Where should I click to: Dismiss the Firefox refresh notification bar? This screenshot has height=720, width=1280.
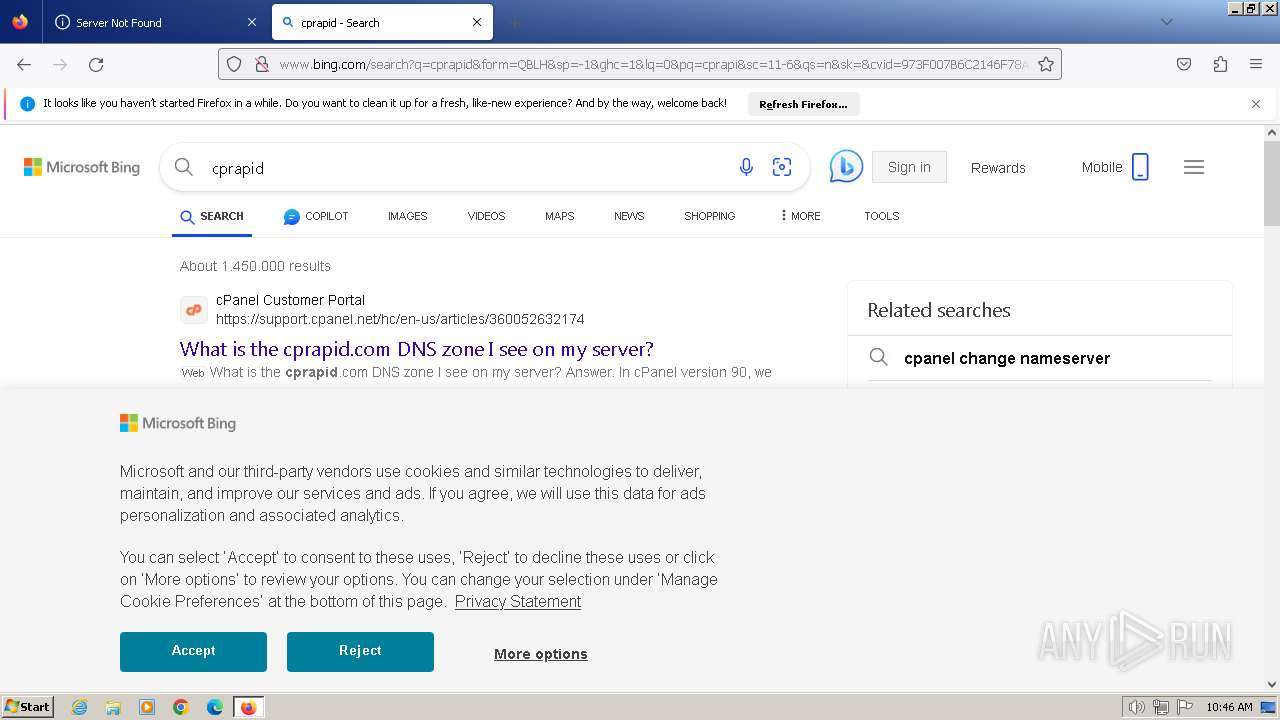click(x=1256, y=104)
